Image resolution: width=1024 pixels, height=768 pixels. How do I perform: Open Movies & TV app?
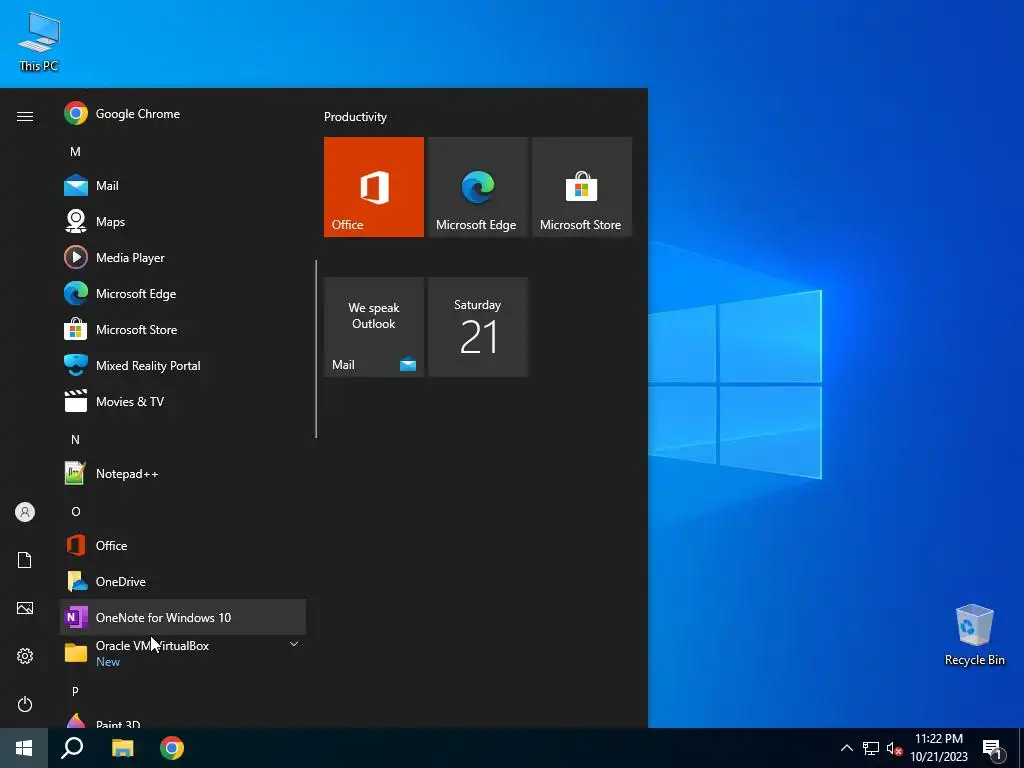(x=183, y=401)
